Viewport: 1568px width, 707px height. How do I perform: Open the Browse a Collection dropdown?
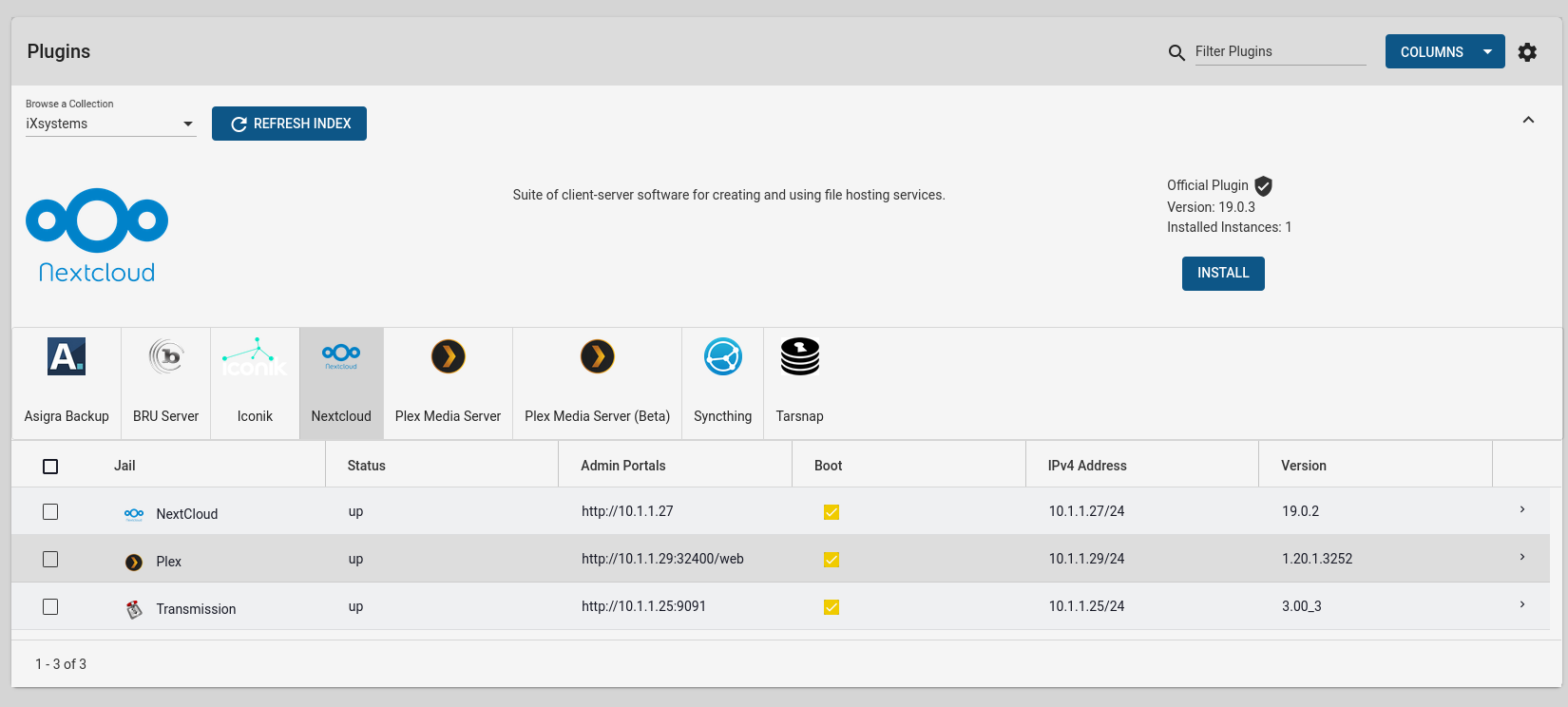pyautogui.click(x=111, y=124)
